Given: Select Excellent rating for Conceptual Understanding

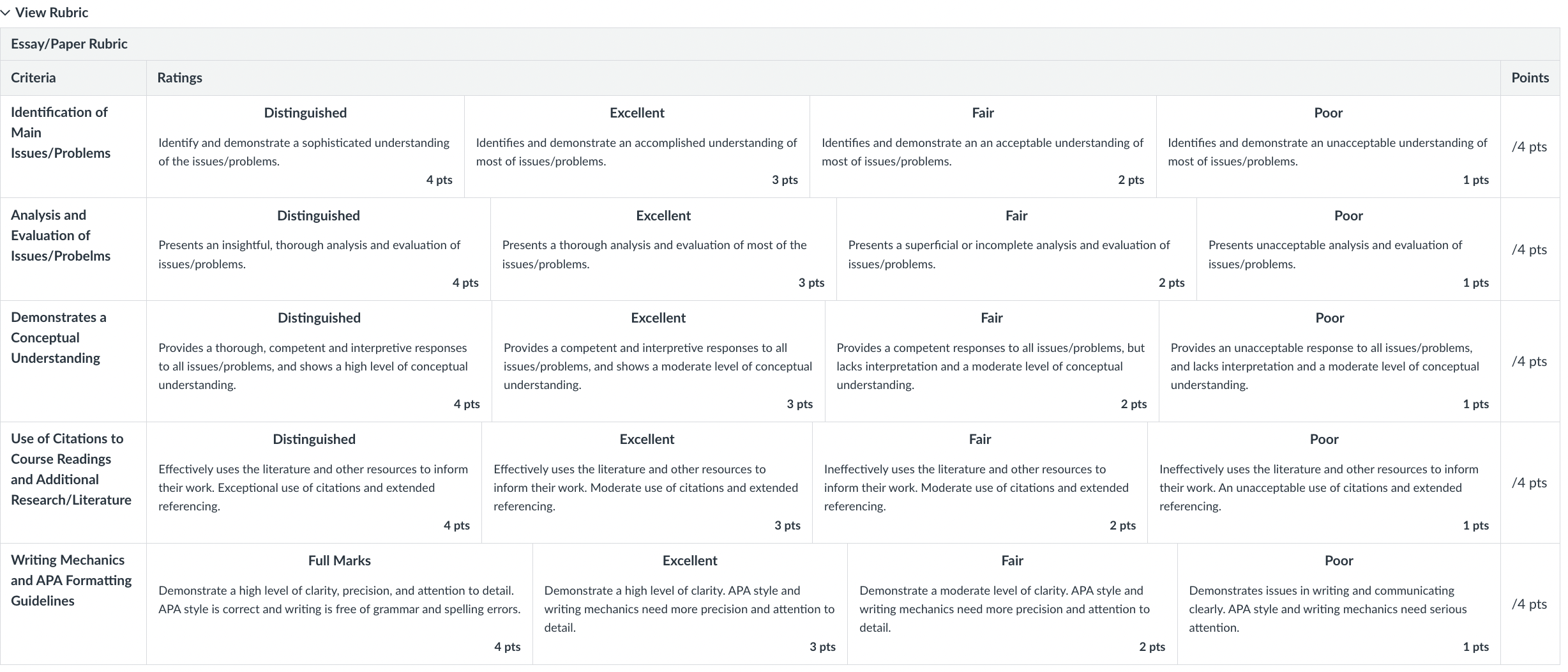Looking at the screenshot, I should click(x=658, y=361).
